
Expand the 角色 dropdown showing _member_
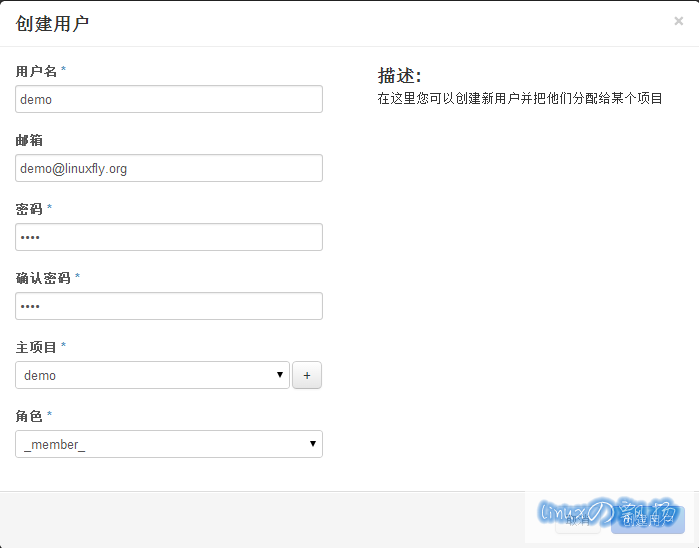tap(168, 445)
